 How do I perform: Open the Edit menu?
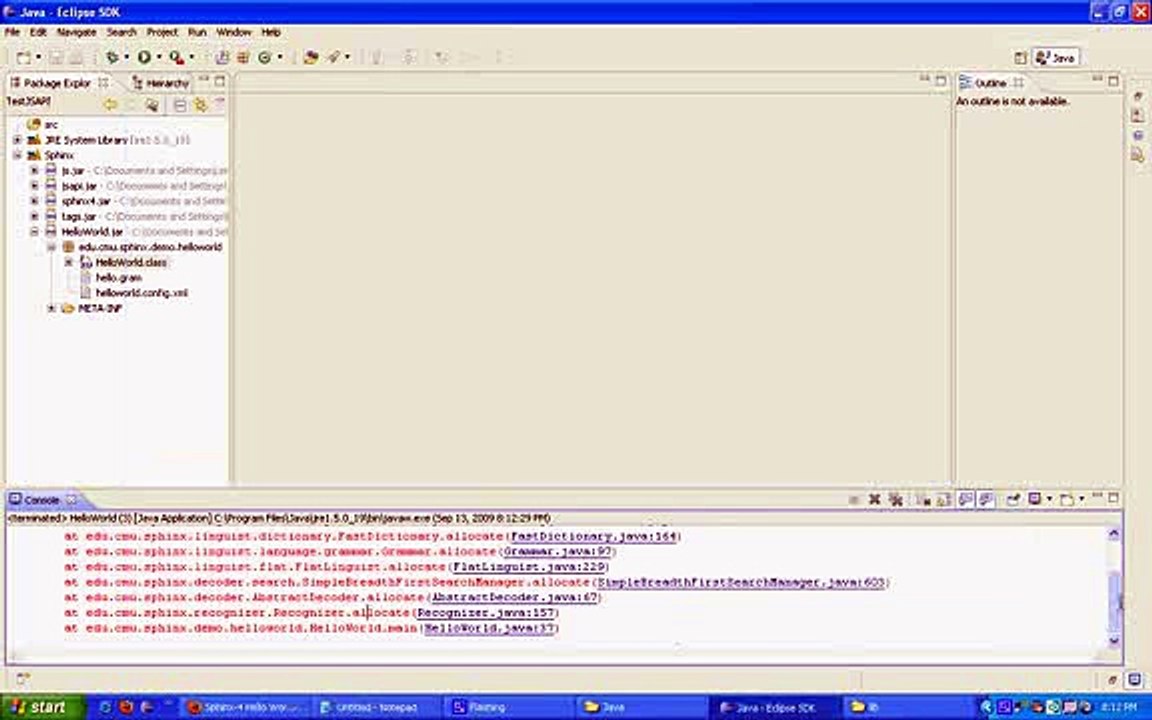tap(38, 32)
